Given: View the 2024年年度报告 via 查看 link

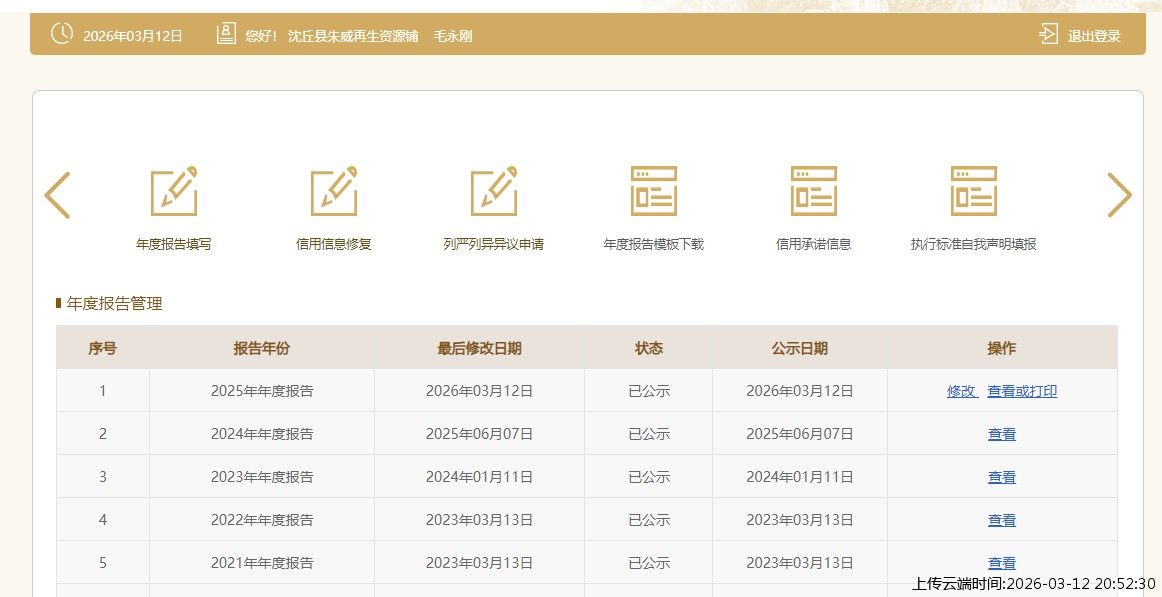Looking at the screenshot, I should pos(1002,434).
